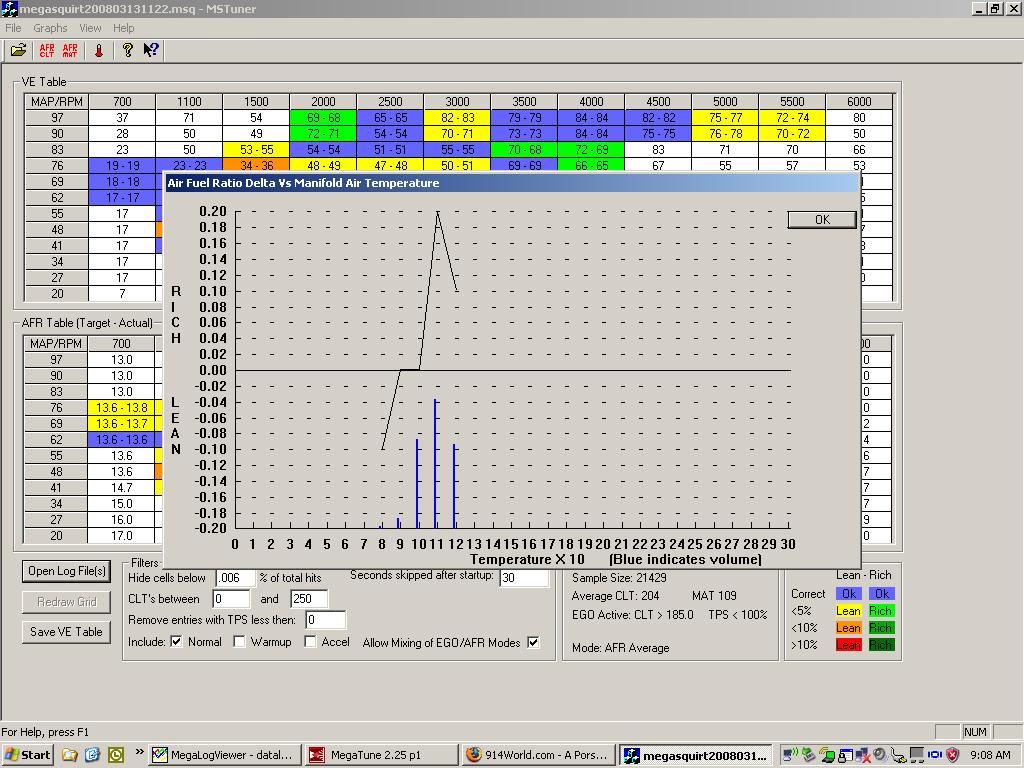
Task: Open folder icon in Quick Launch bar
Action: click(x=70, y=755)
